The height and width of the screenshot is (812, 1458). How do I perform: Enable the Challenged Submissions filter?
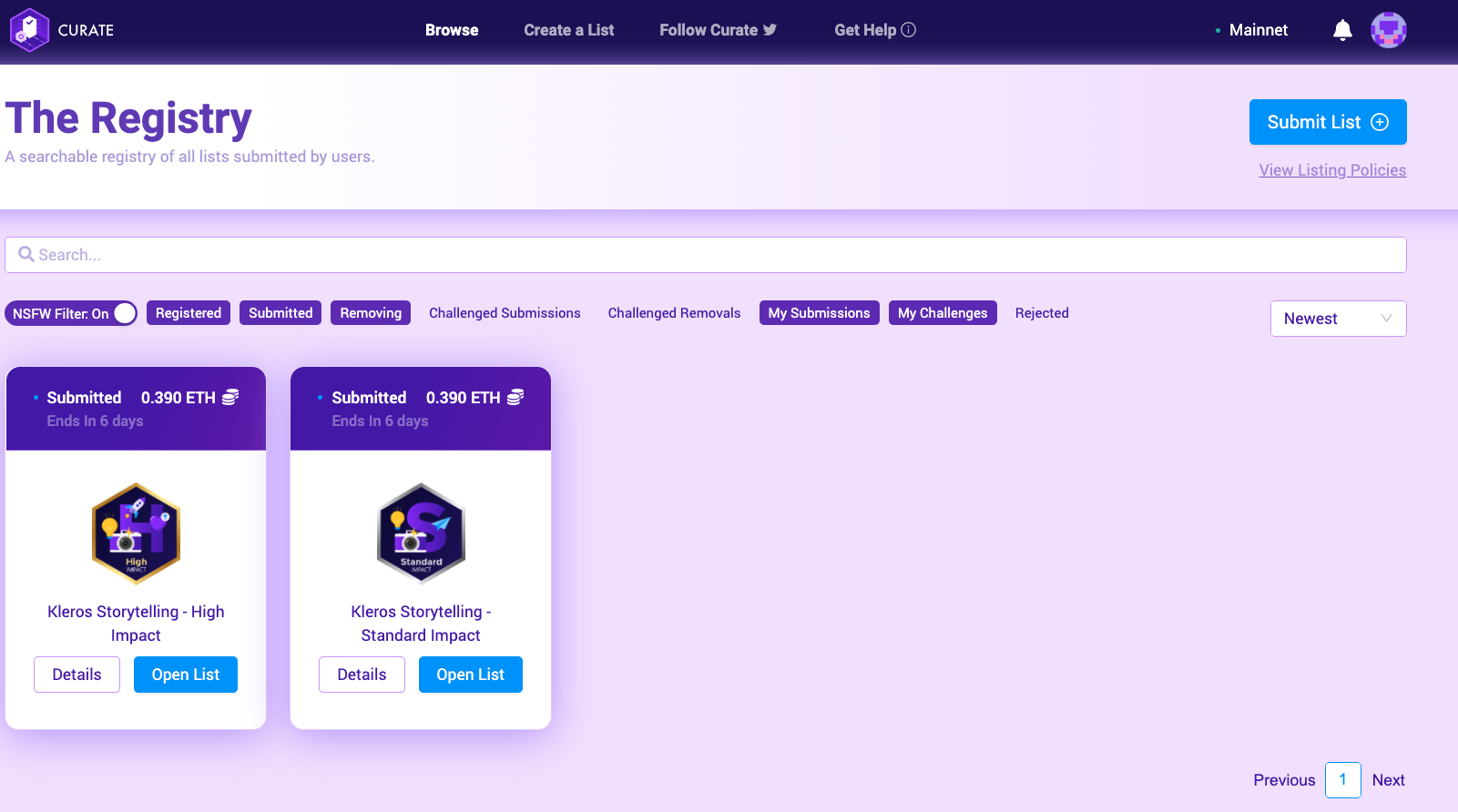coord(505,313)
